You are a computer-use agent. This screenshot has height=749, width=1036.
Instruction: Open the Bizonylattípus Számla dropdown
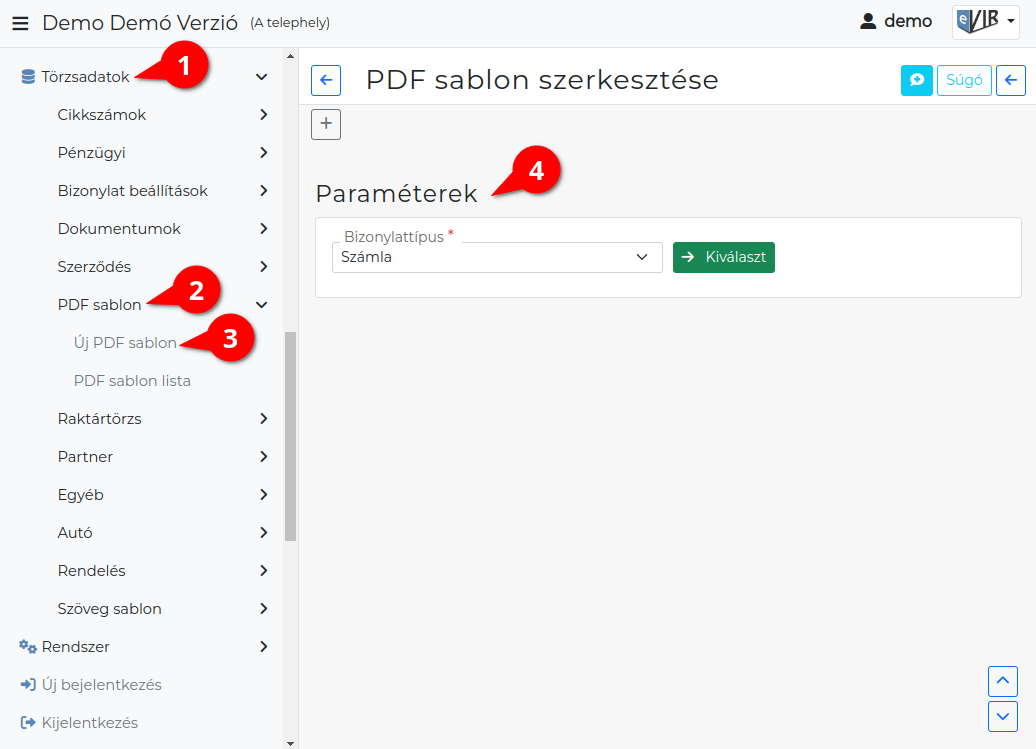click(x=497, y=258)
